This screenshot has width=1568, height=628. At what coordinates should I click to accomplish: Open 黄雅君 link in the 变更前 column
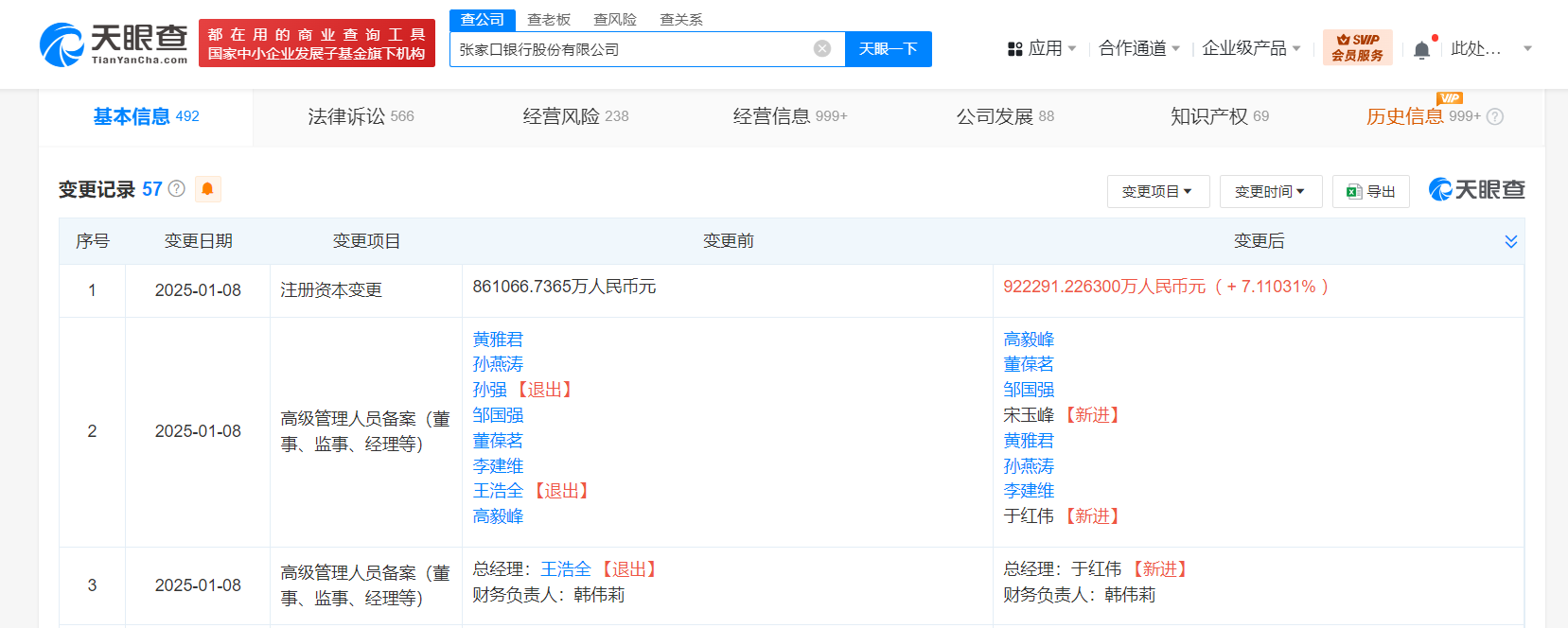498,339
